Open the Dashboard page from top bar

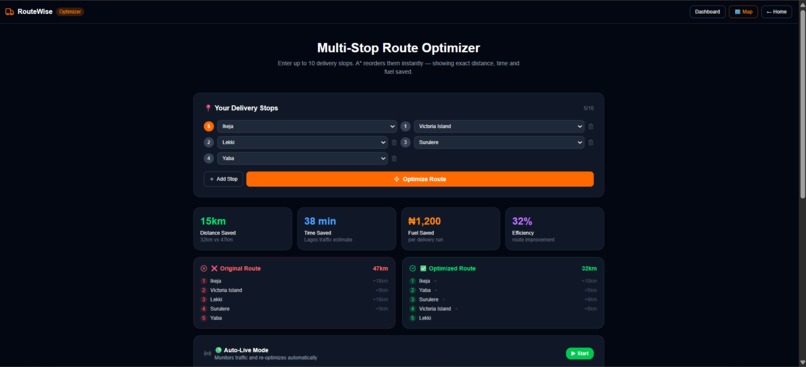tap(707, 12)
